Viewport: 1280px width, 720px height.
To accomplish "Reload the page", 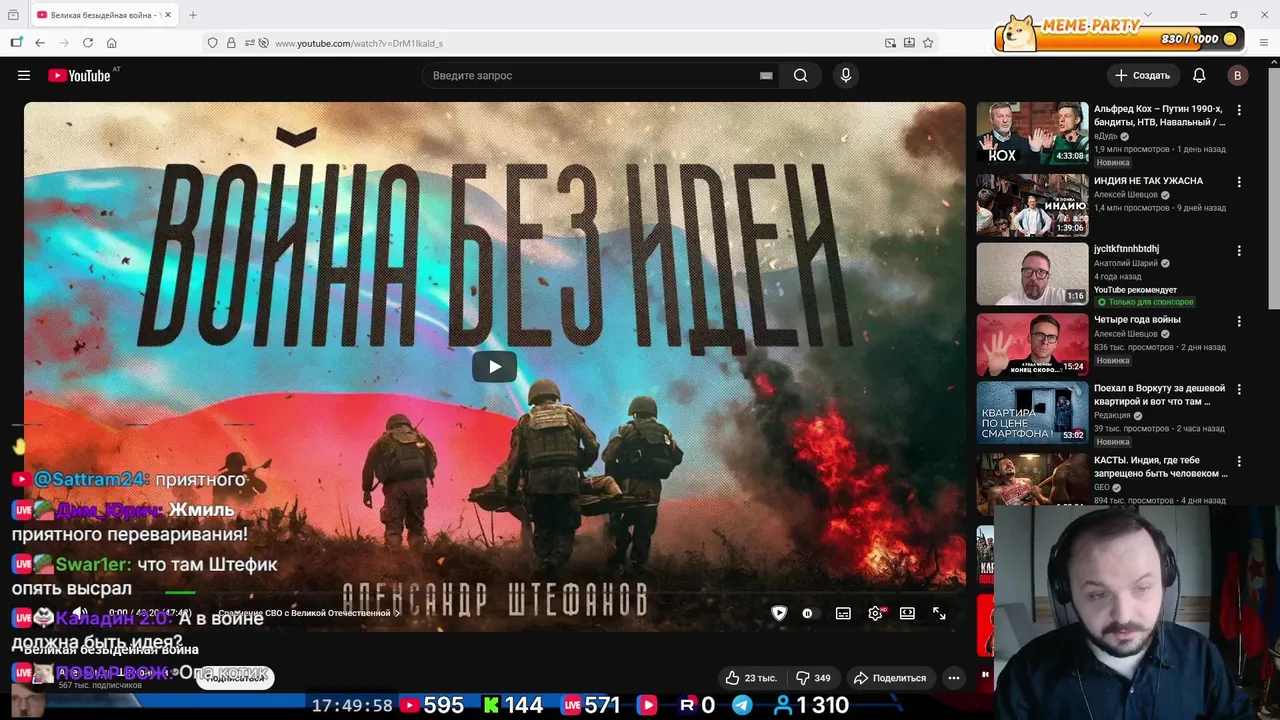I will pos(88,43).
